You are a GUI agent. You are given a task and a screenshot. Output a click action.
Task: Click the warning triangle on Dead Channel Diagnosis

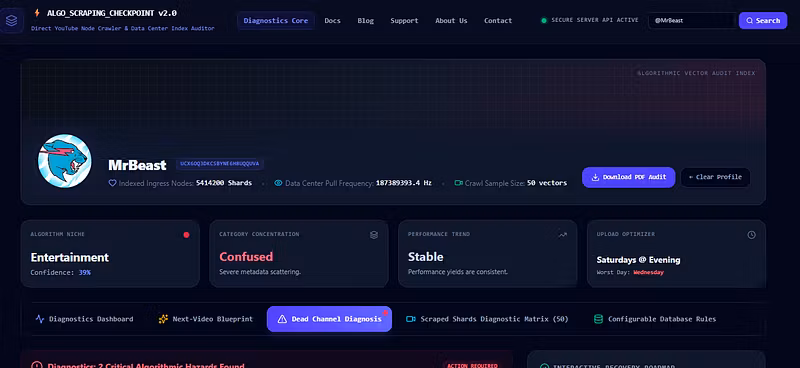click(x=282, y=319)
